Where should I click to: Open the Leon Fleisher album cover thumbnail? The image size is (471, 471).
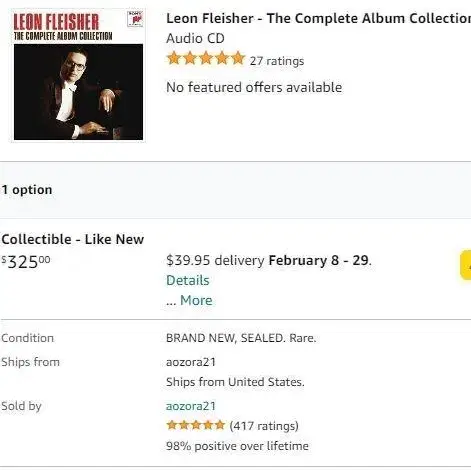click(78, 76)
